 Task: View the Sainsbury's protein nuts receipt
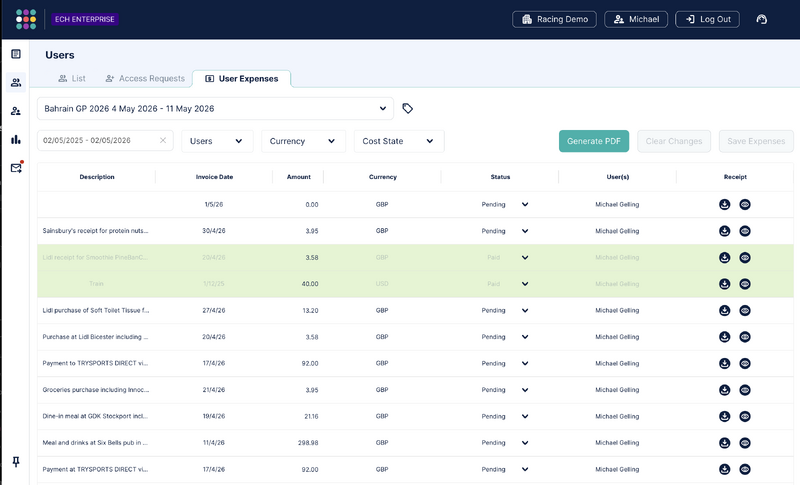click(x=745, y=231)
